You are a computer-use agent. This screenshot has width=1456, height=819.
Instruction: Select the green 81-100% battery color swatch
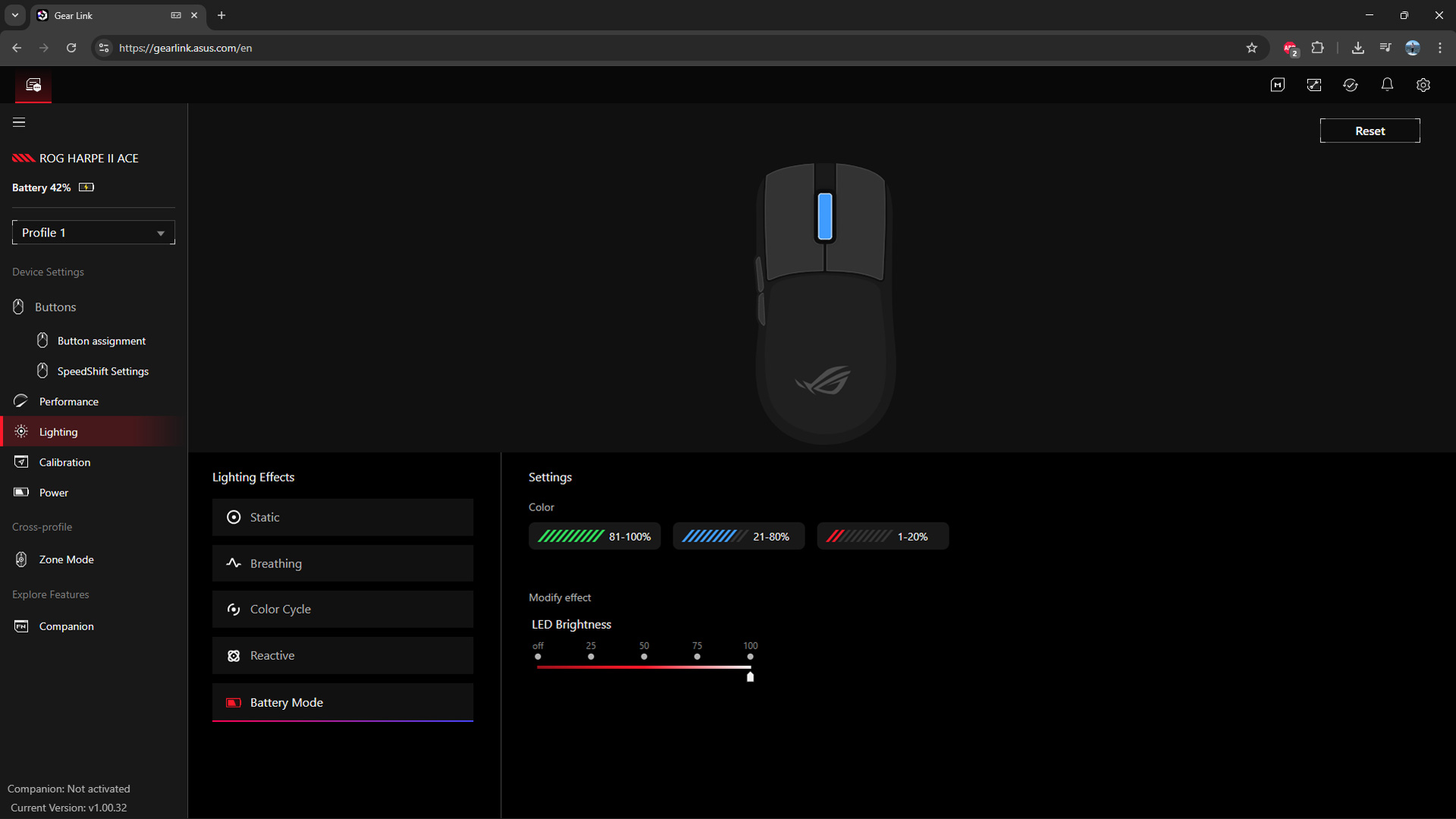point(594,536)
